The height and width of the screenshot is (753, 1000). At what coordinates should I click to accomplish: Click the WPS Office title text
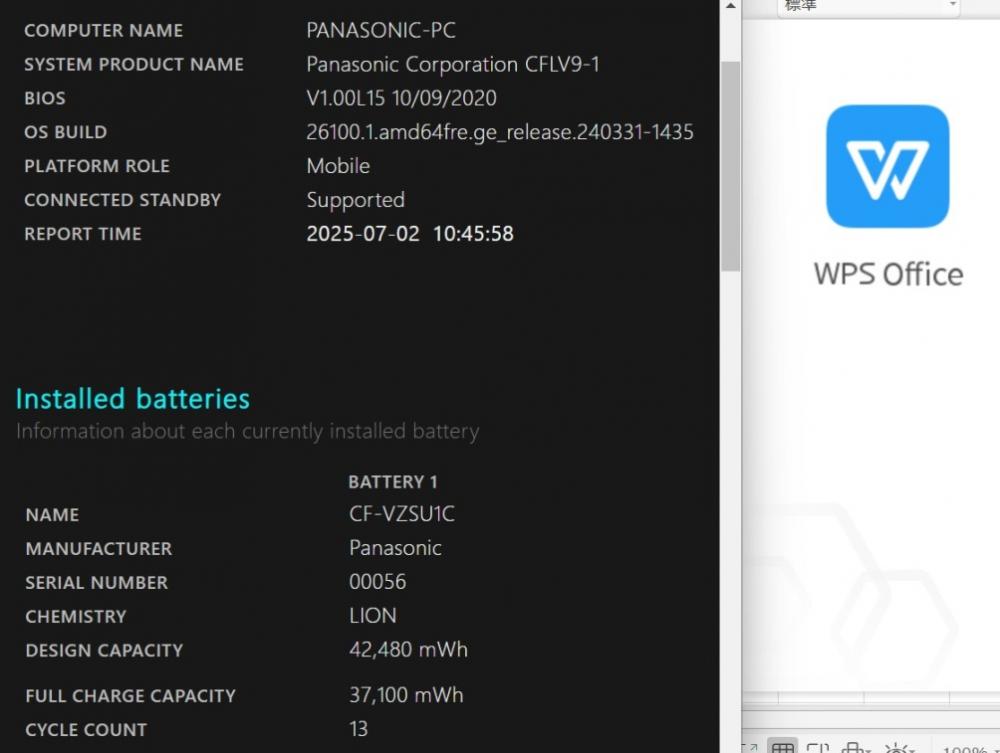click(x=888, y=274)
